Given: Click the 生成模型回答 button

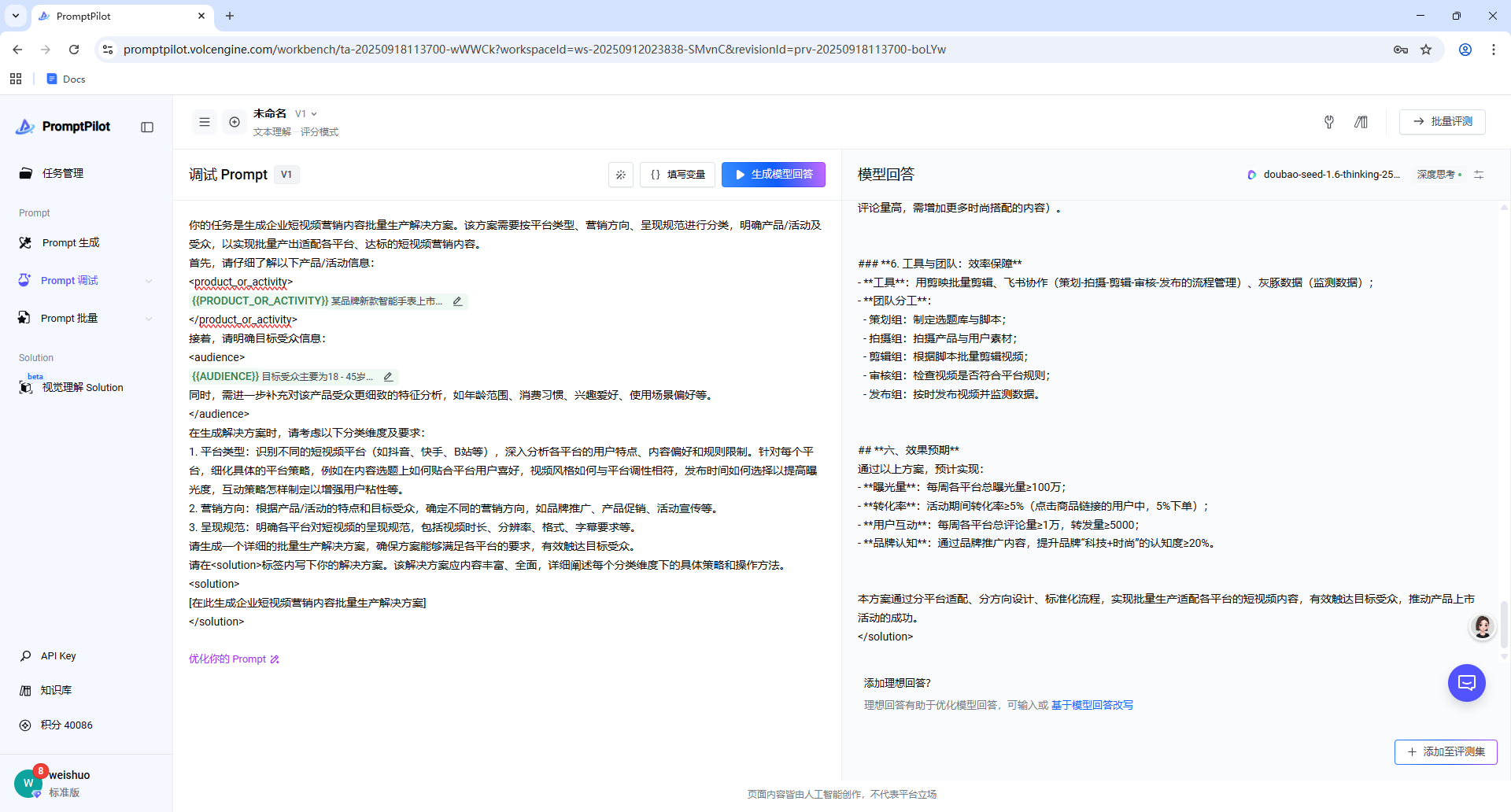Looking at the screenshot, I should coord(774,175).
